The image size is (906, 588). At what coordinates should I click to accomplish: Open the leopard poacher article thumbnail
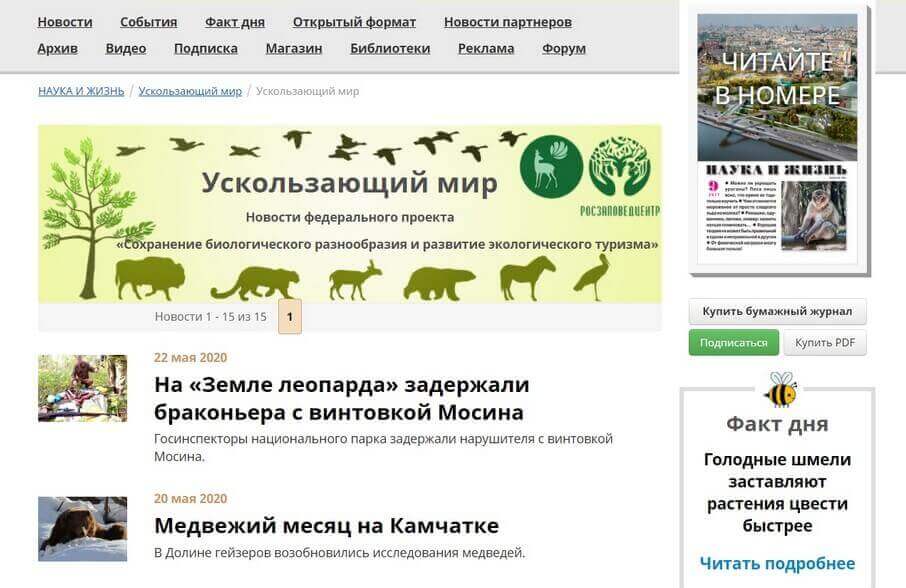pos(83,388)
